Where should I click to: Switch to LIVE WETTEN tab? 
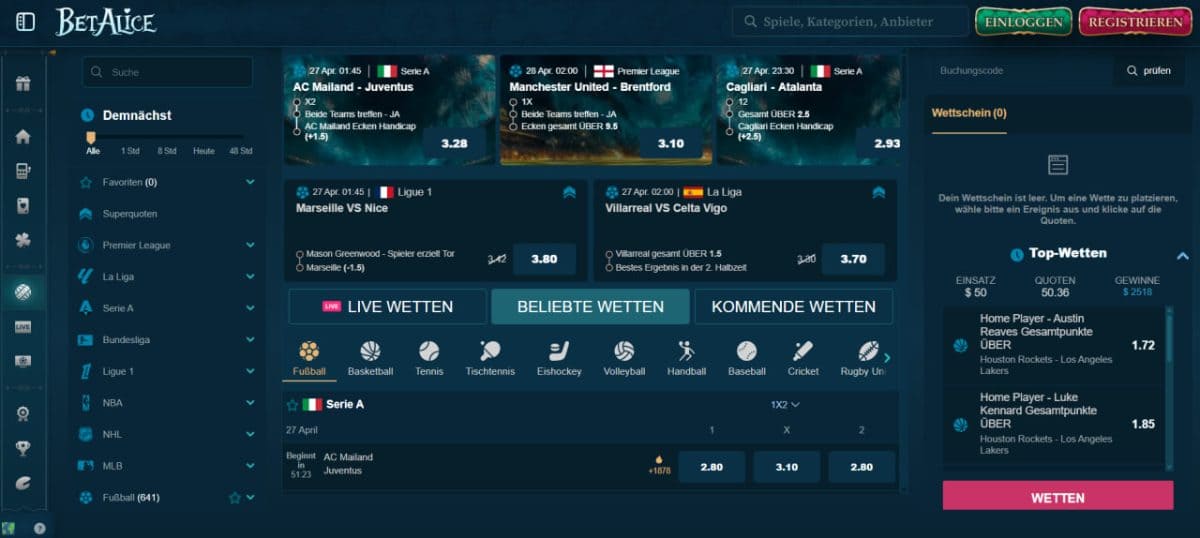[388, 307]
